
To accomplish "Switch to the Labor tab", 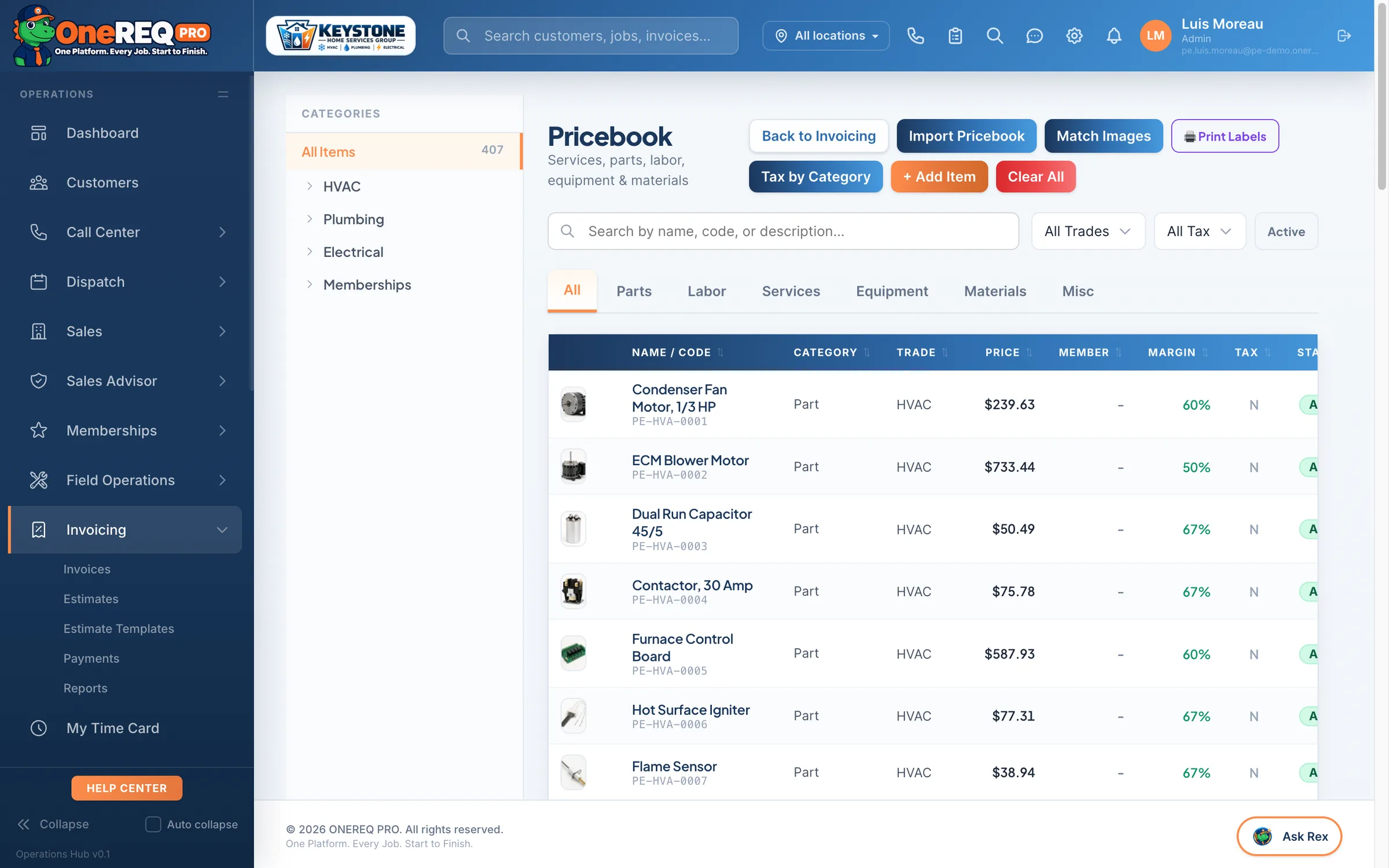I will pos(707,291).
